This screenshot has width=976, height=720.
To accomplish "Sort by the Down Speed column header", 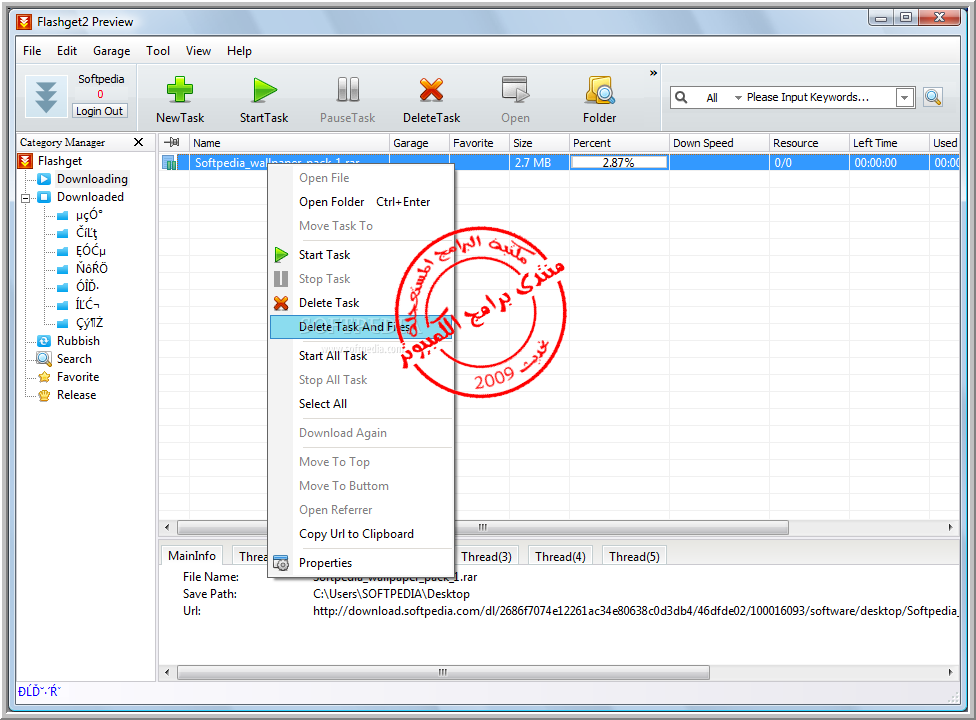I will [720, 143].
